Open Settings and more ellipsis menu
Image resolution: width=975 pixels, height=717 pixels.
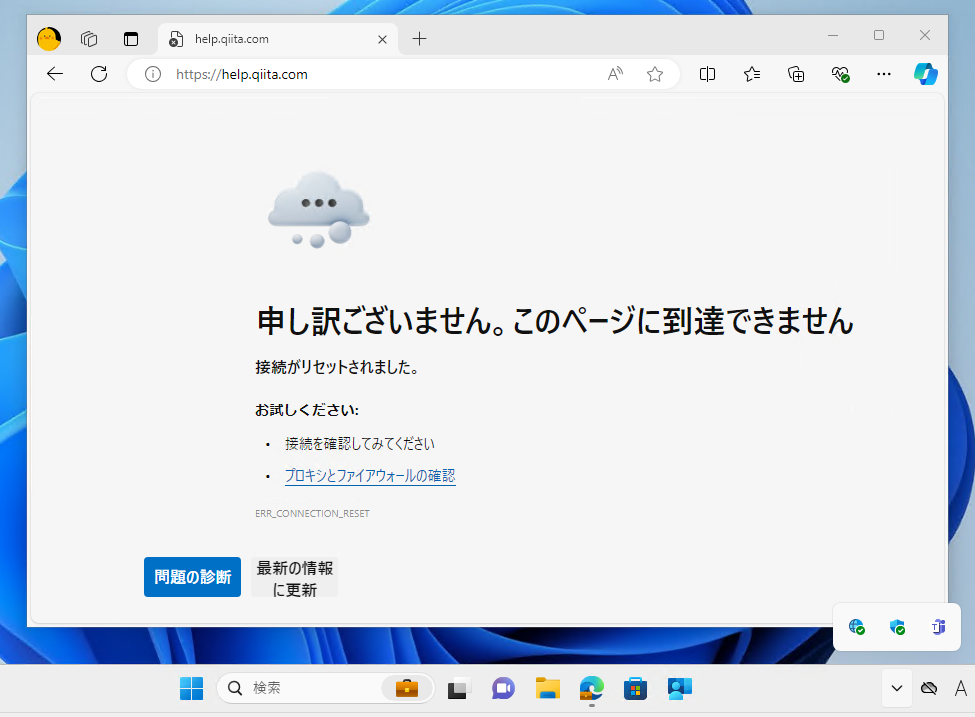click(884, 74)
